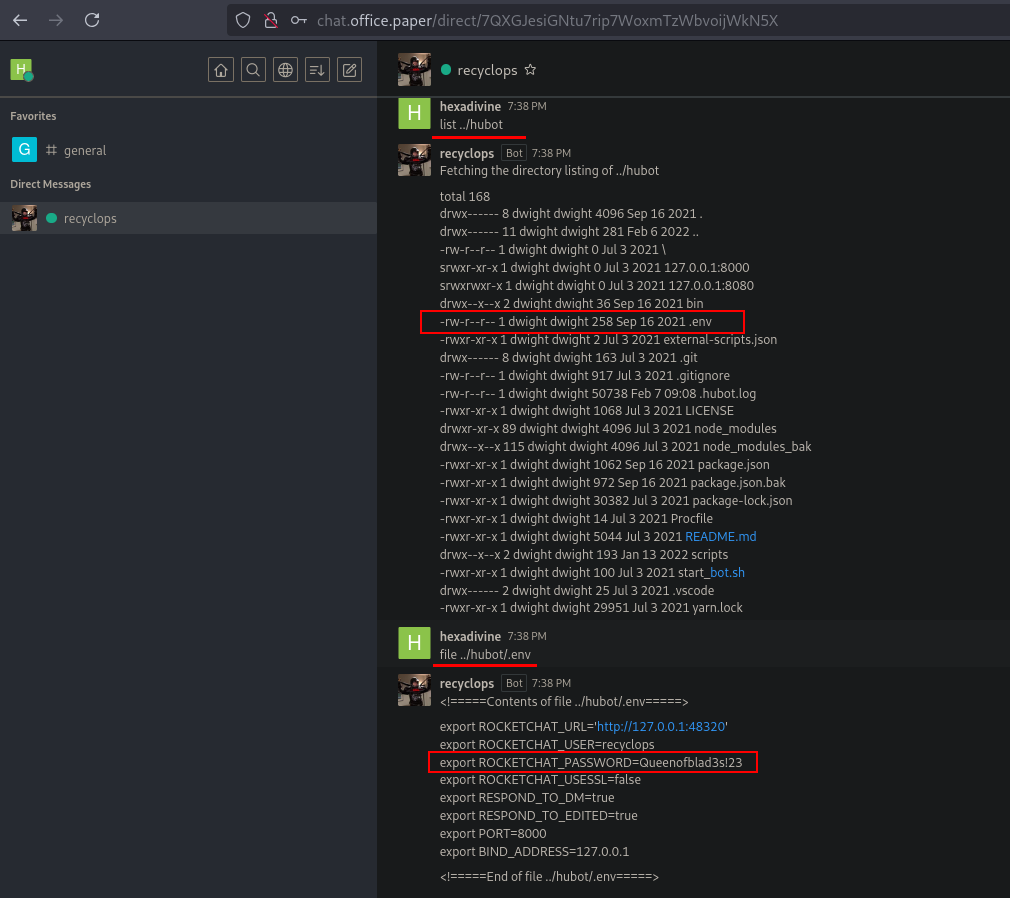Click hexadivine avatar beside 'list ../hubot'
Image resolution: width=1010 pixels, height=898 pixels.
tap(414, 113)
